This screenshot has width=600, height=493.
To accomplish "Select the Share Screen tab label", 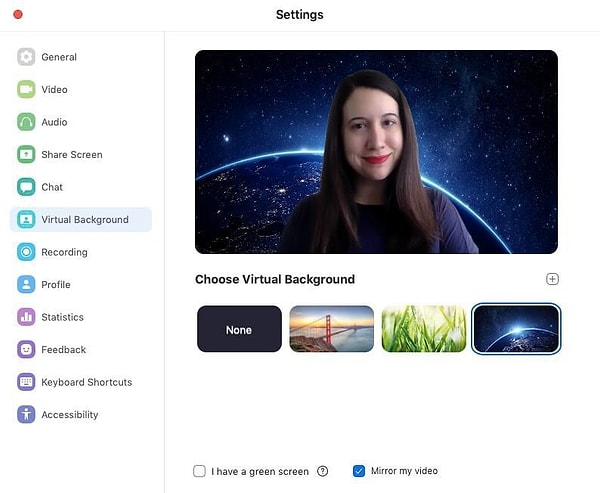I will click(x=72, y=155).
